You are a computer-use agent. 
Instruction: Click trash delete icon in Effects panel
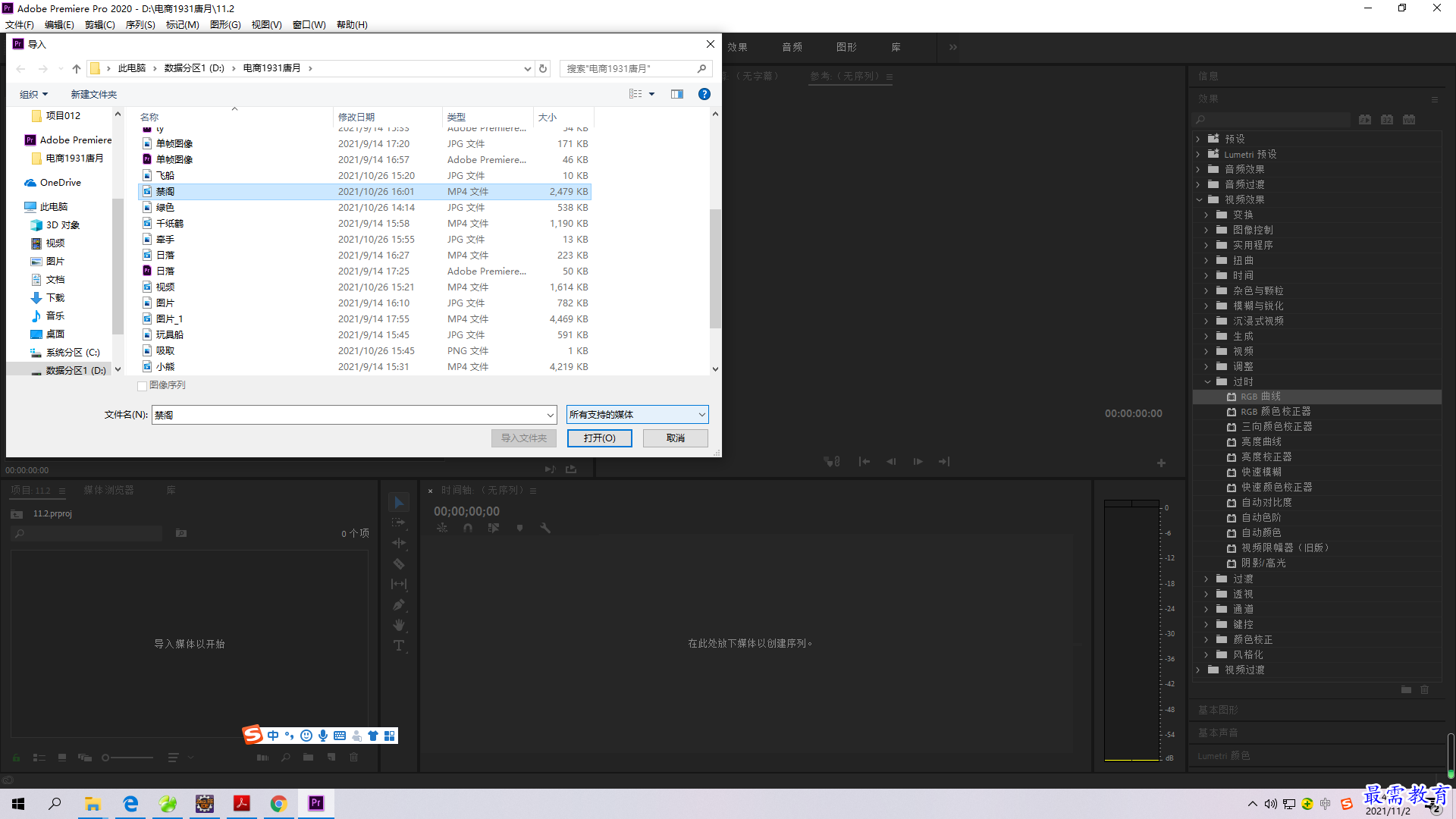coord(1425,689)
